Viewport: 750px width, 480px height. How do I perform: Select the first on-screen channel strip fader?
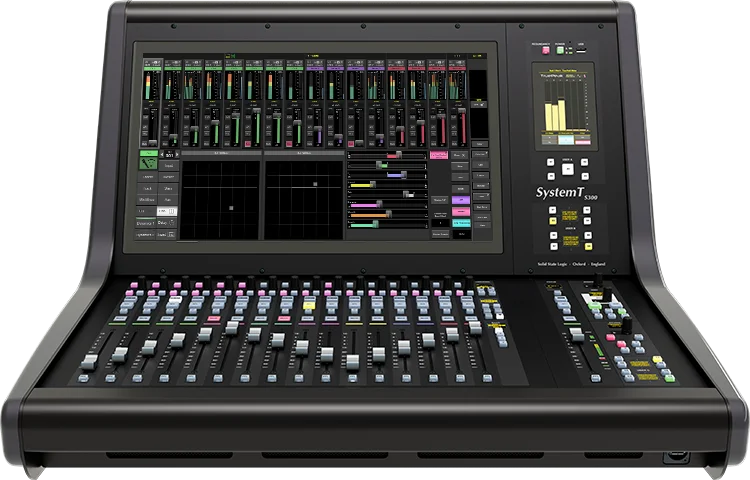point(152,142)
